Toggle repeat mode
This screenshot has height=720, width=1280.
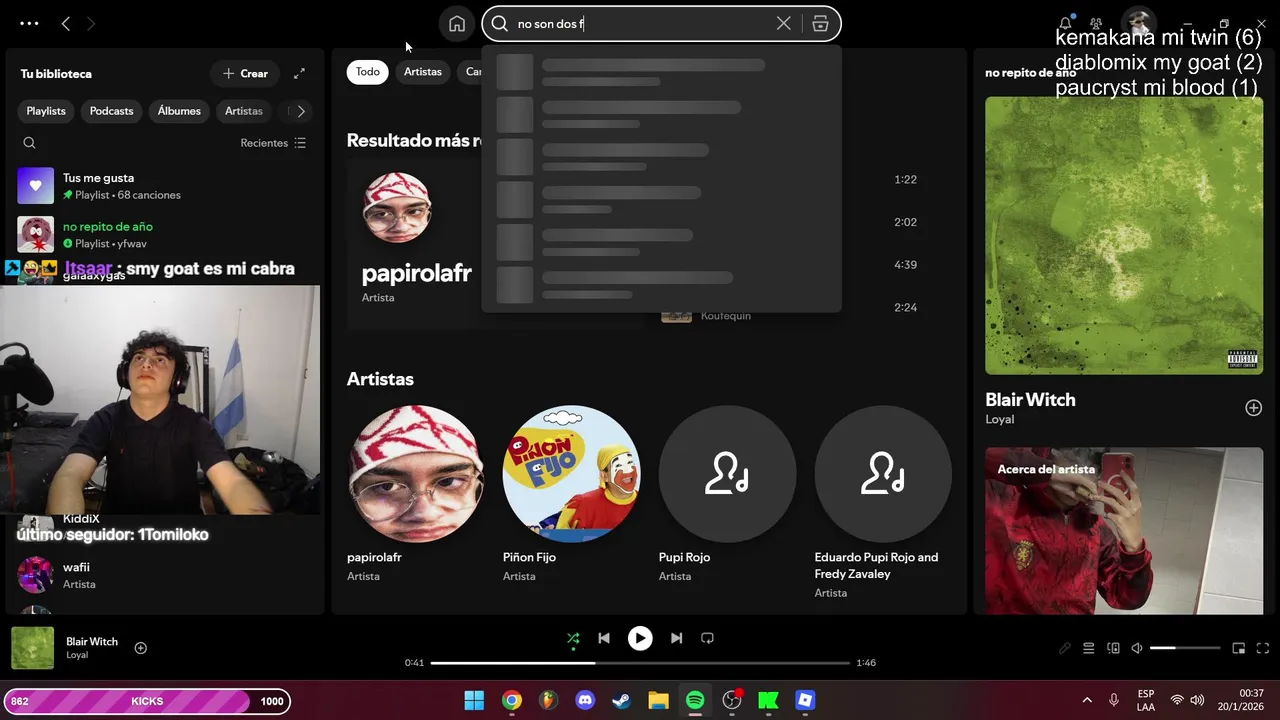coord(707,638)
